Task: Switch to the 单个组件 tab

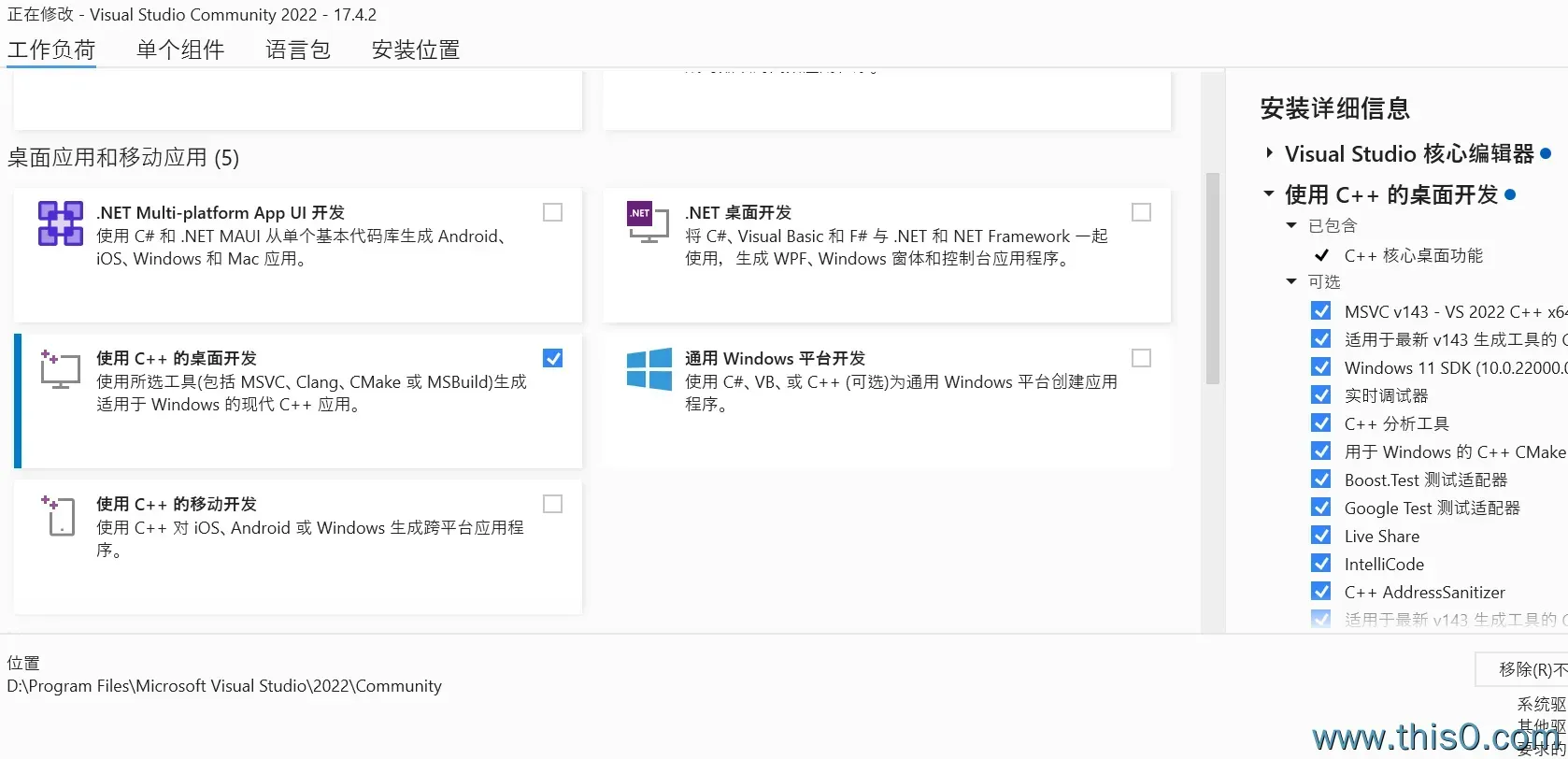Action: pos(179,50)
